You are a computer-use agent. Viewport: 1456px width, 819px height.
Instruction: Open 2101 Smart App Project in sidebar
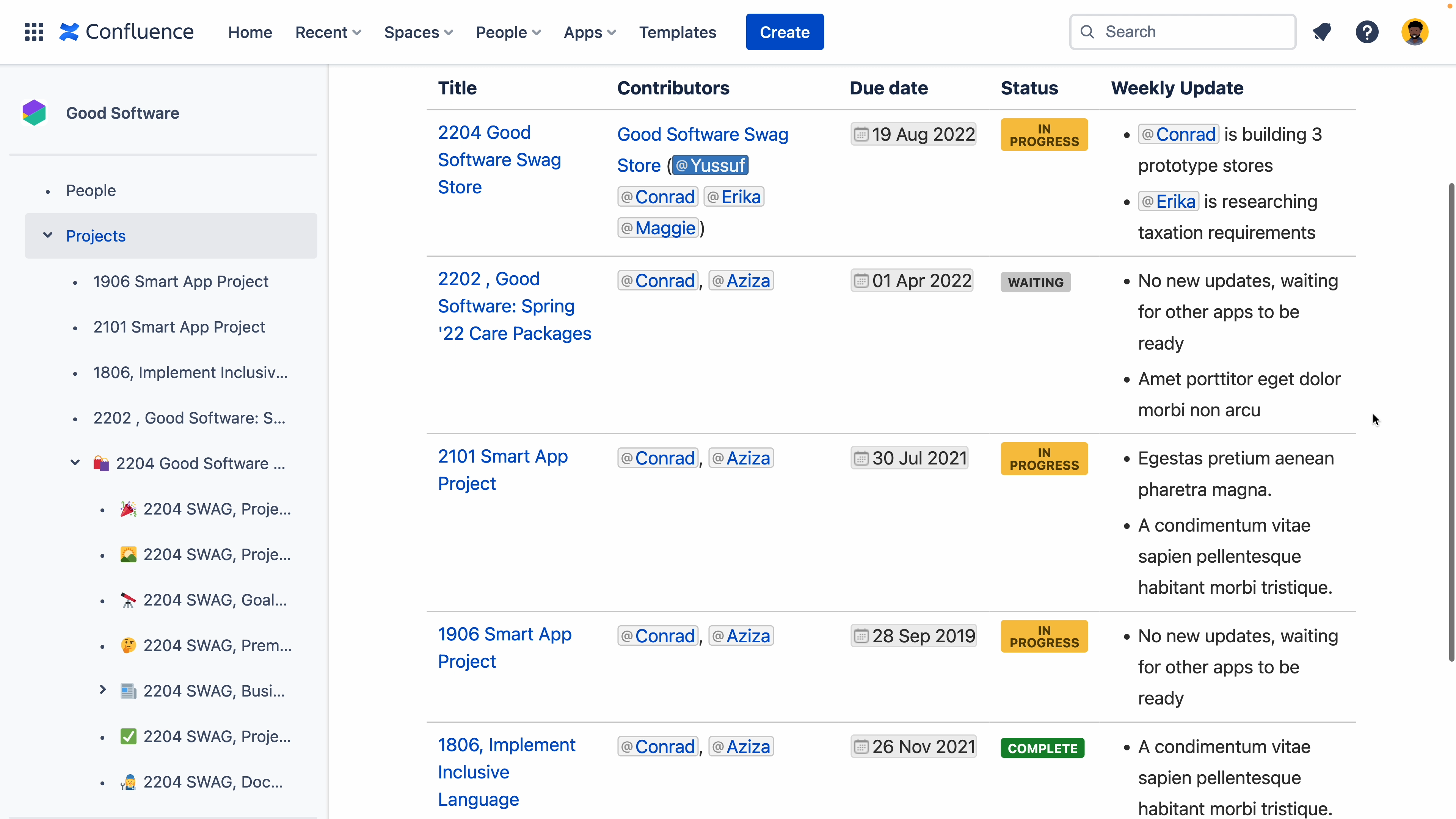point(179,327)
